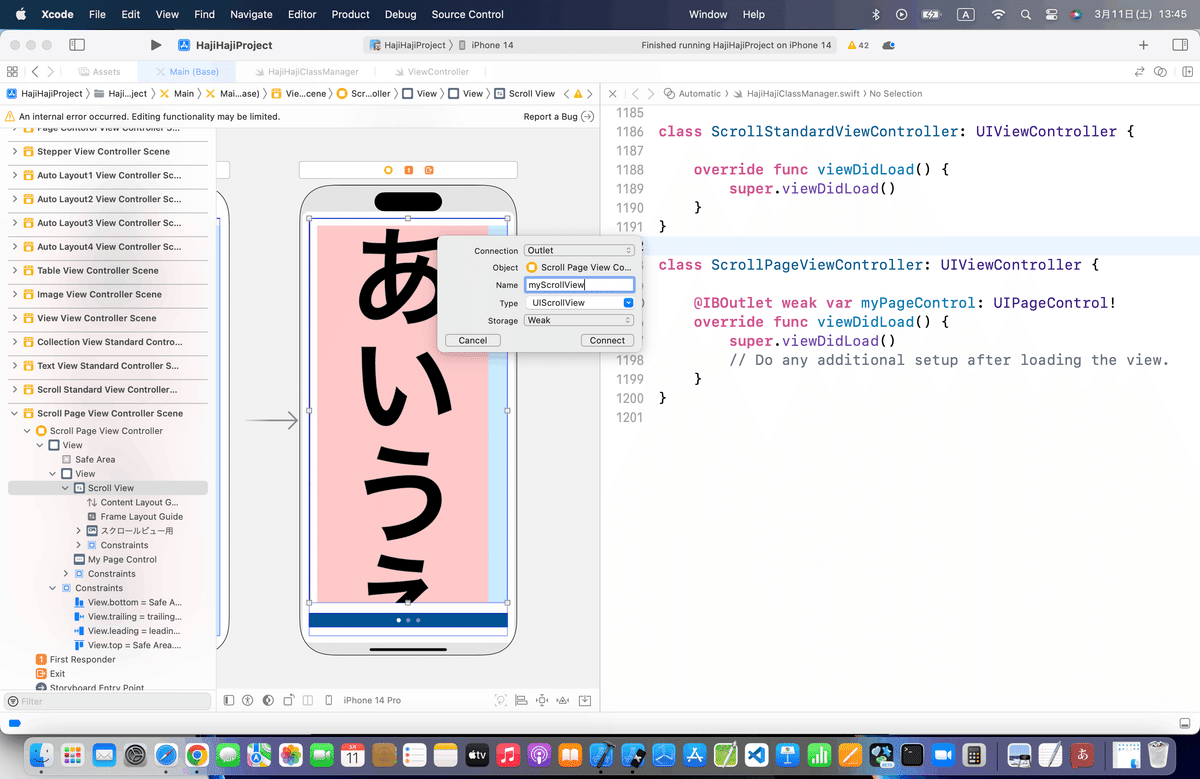Close the assistant editor with the X

(613, 94)
